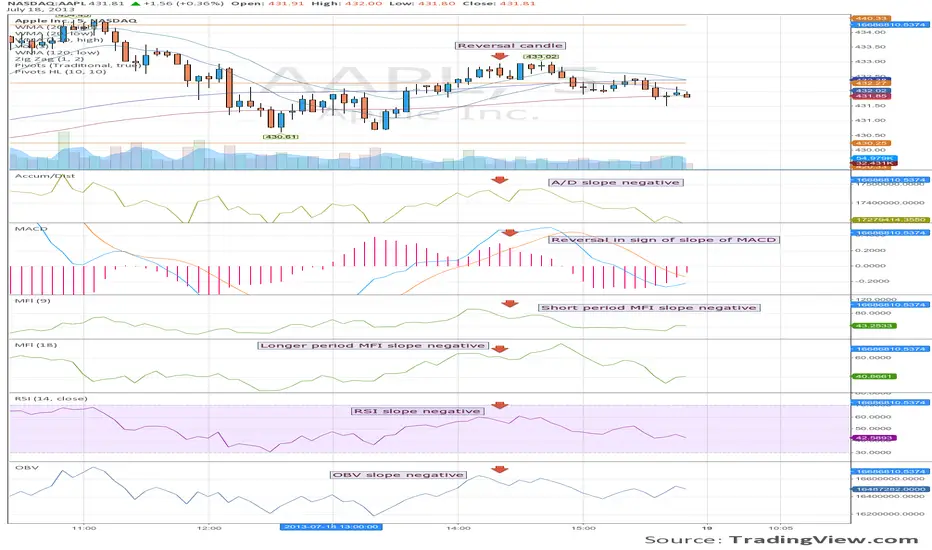Click the OBV slope negative annotation
Screen dimensions: 932x550
pos(398,474)
